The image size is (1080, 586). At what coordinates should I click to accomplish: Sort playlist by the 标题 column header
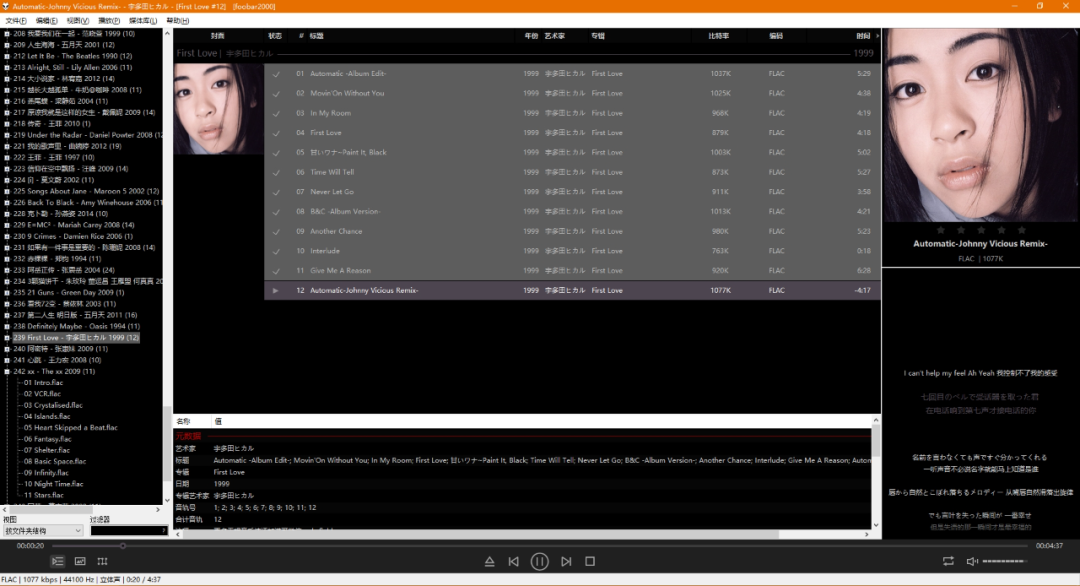(x=317, y=36)
